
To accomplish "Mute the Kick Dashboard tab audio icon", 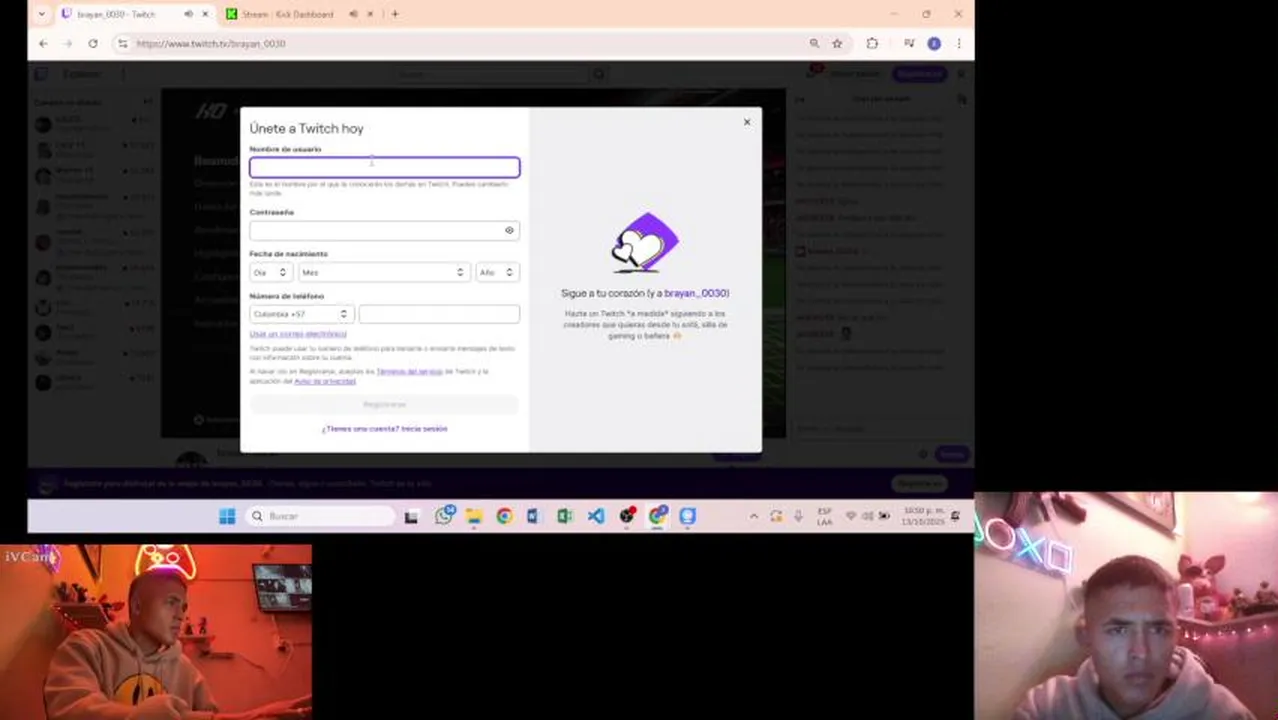I will tap(353, 14).
